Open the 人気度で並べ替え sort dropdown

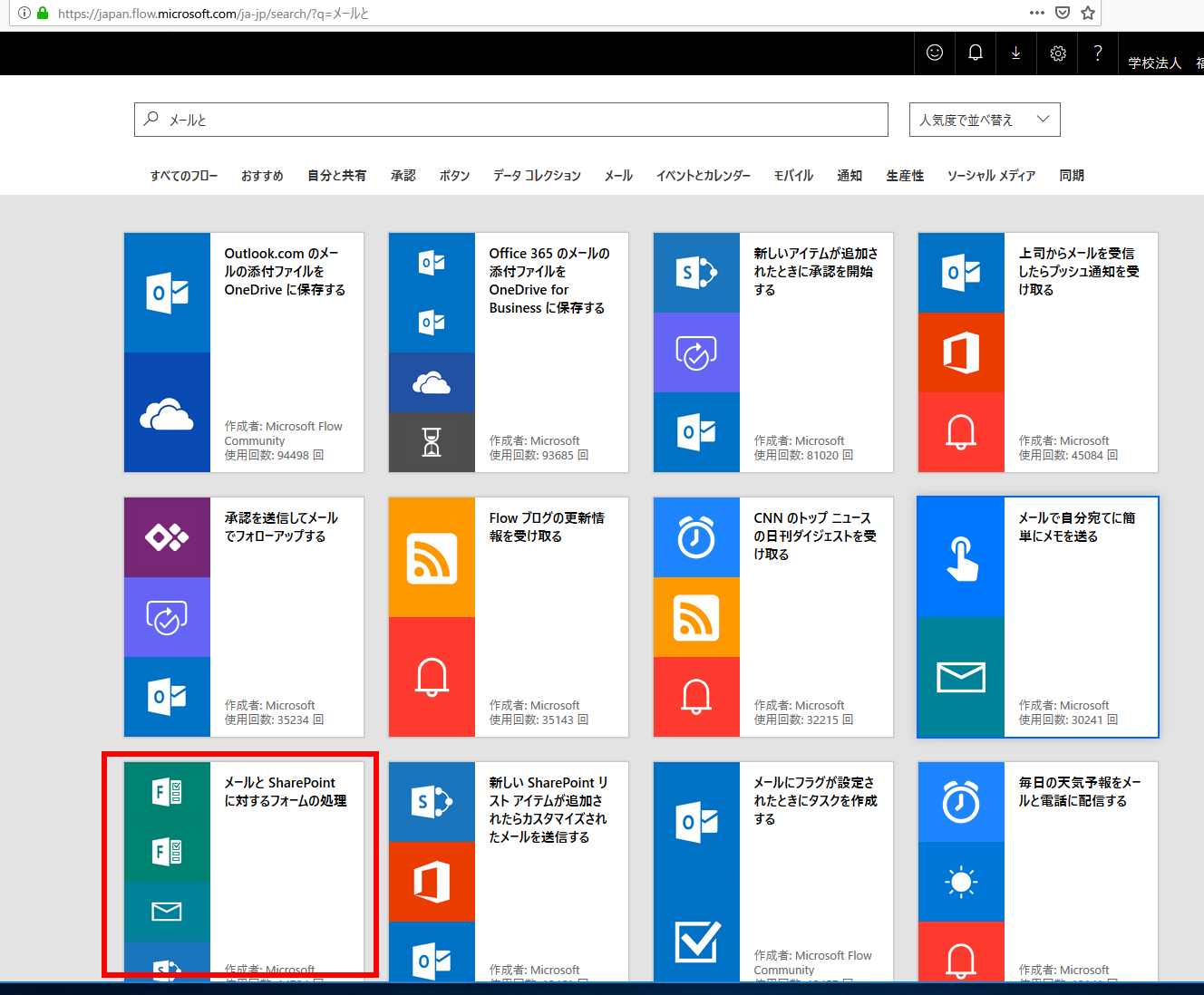click(x=985, y=120)
